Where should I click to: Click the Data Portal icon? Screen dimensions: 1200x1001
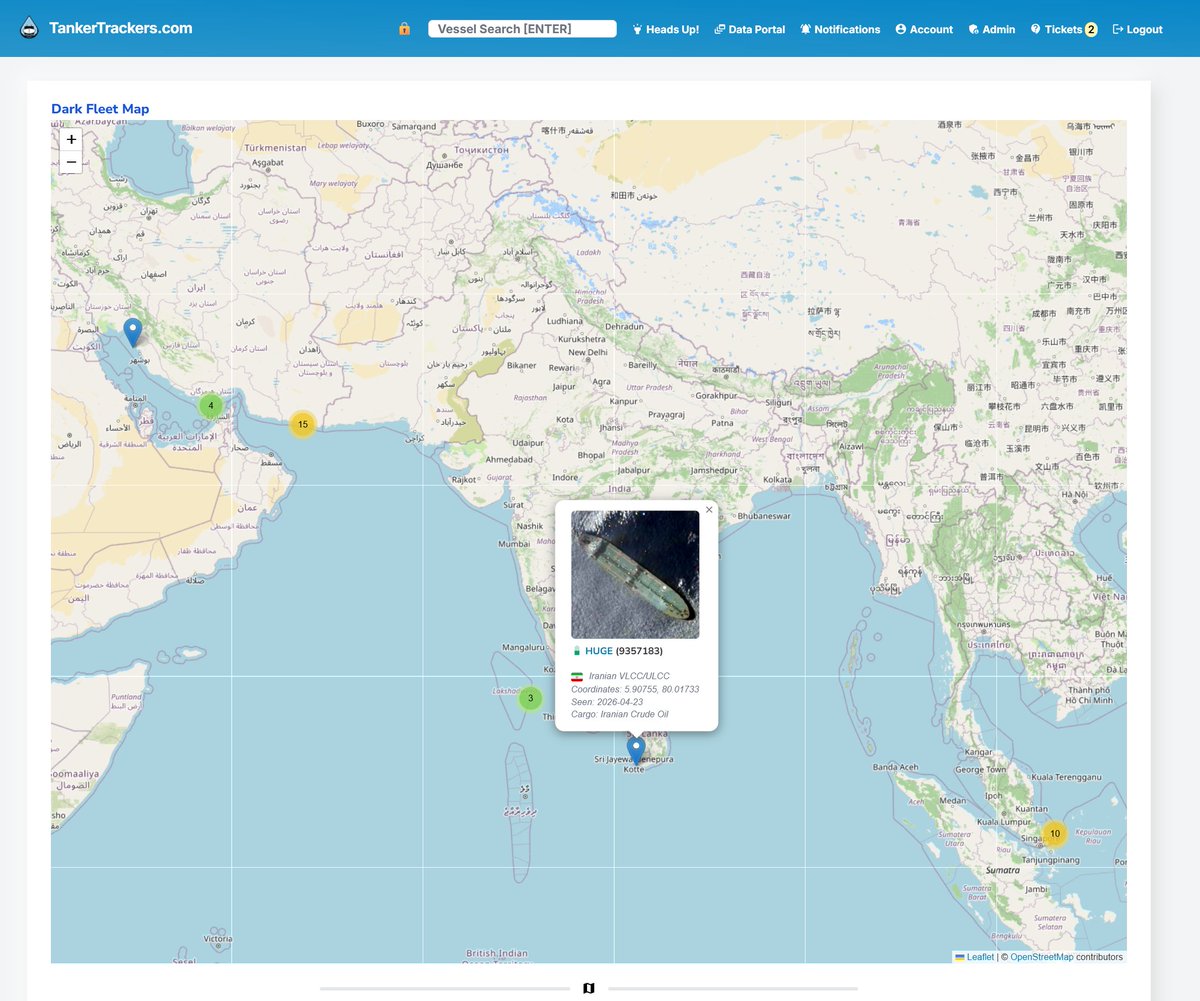pyautogui.click(x=718, y=29)
